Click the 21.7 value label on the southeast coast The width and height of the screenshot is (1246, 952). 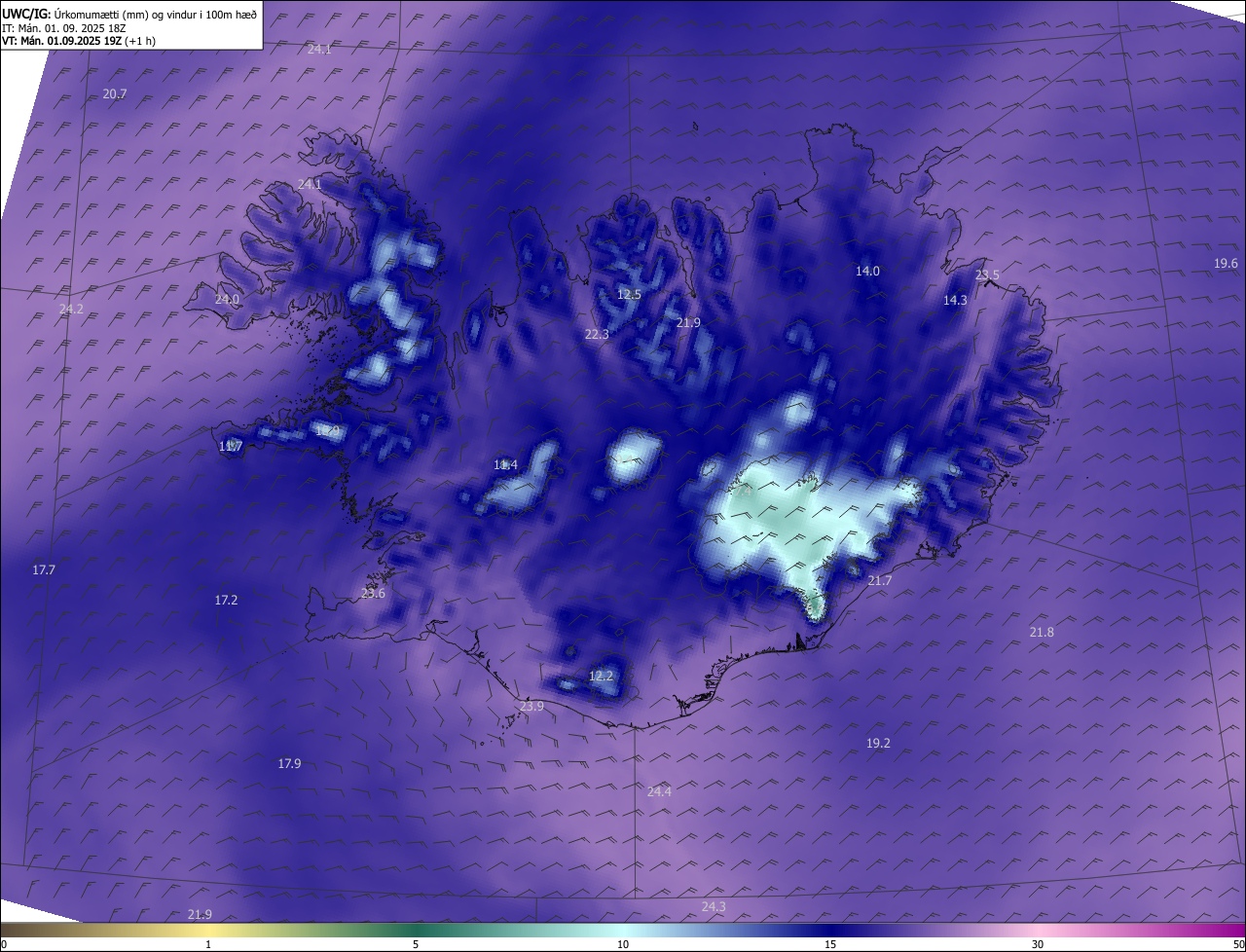[x=879, y=580]
